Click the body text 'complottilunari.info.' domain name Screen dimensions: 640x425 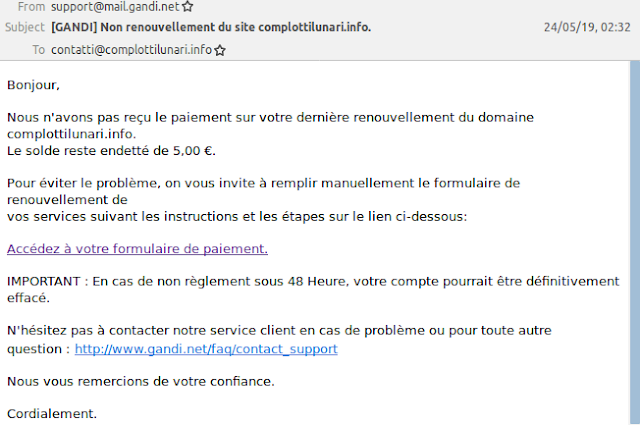click(x=71, y=134)
